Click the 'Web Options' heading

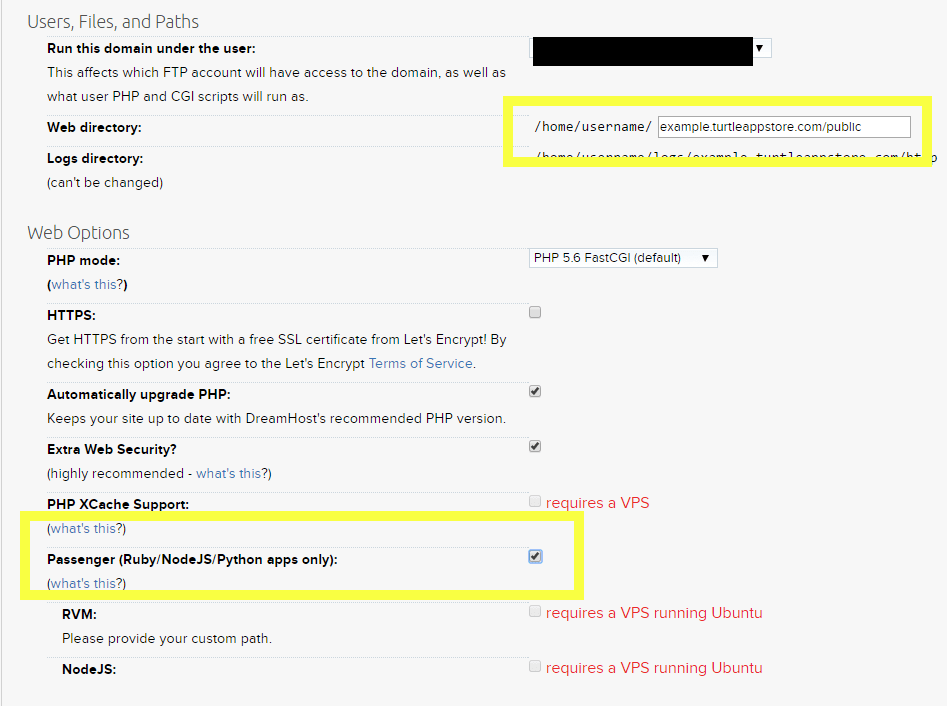click(x=79, y=233)
